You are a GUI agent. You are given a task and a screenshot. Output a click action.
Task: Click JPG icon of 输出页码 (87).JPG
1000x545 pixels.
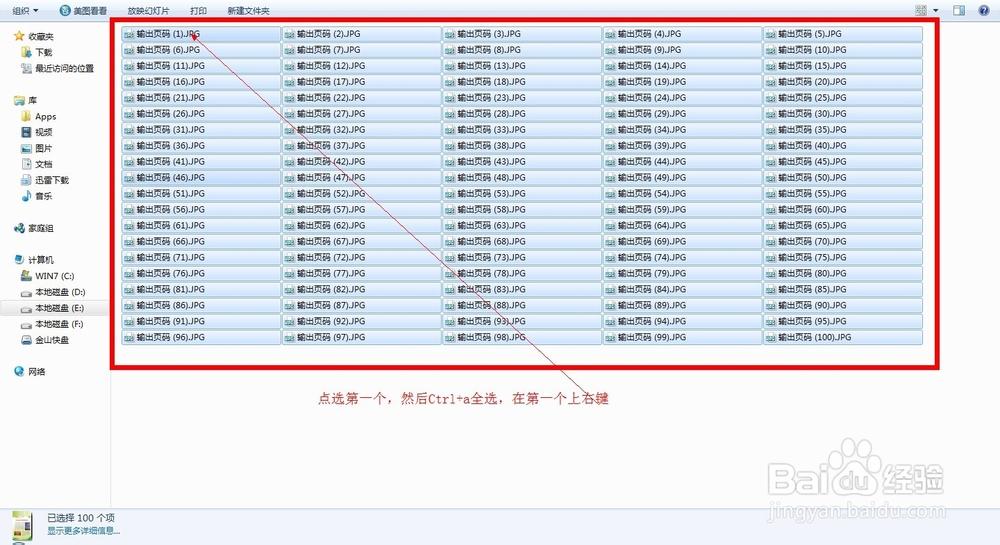(290, 305)
